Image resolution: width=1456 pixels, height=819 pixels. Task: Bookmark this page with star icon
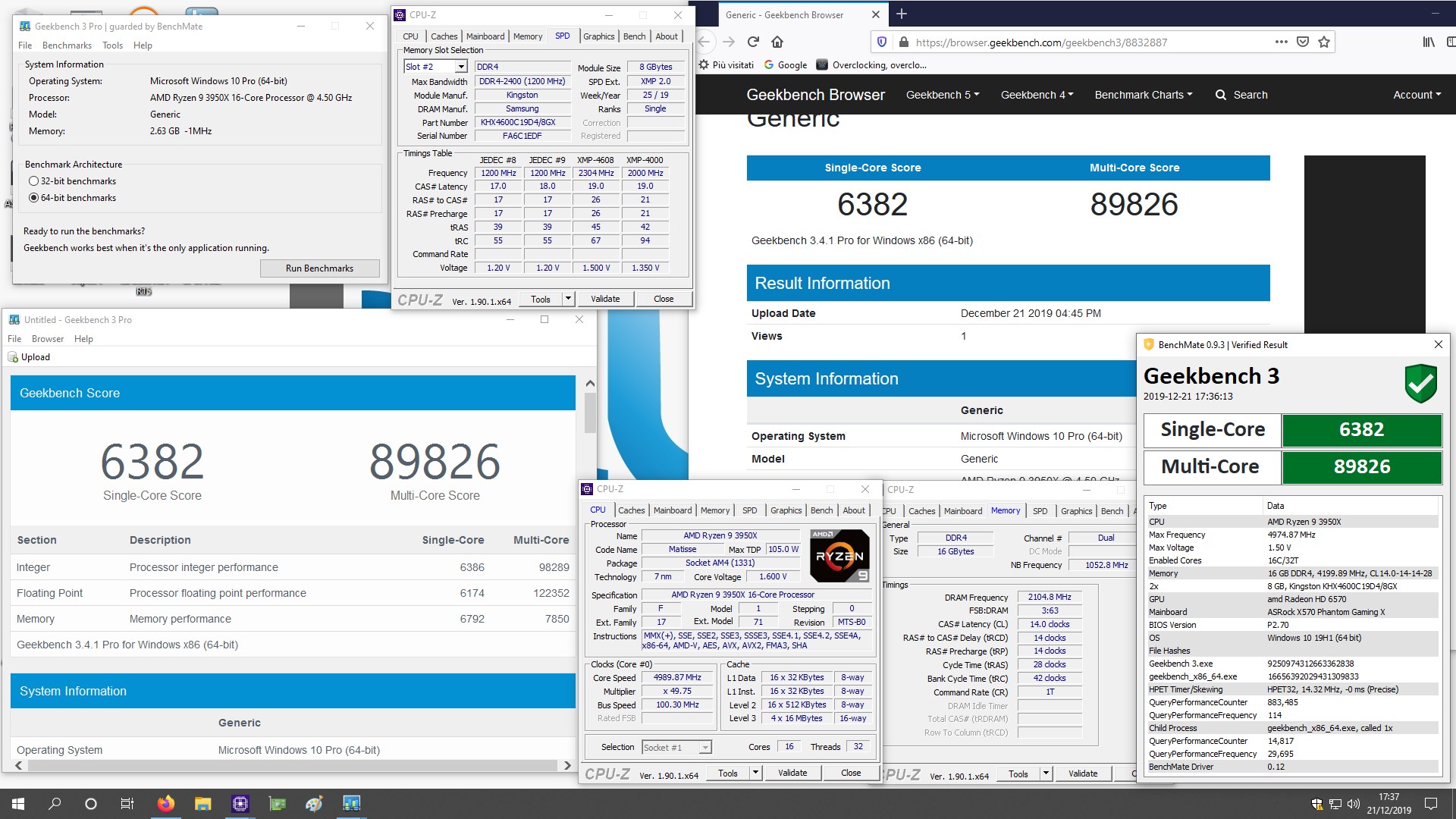1324,42
